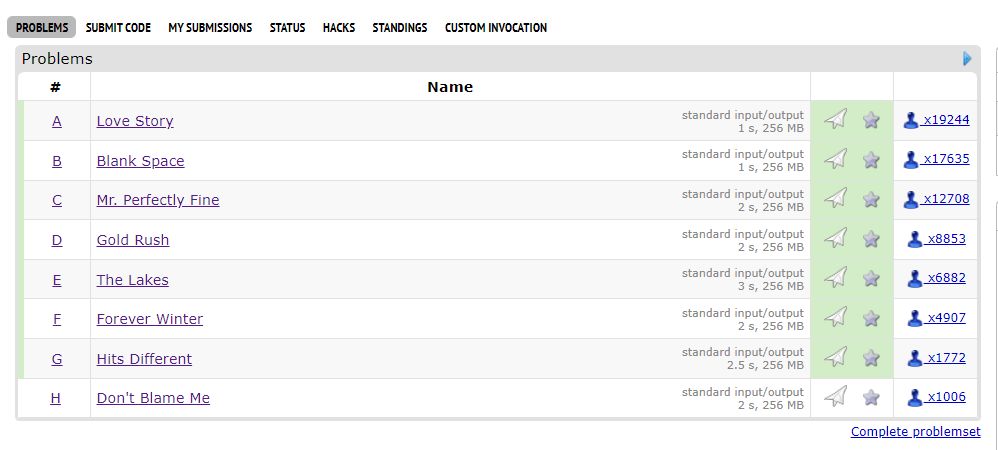
Task: Switch to the Standings tab
Action: click(x=400, y=27)
